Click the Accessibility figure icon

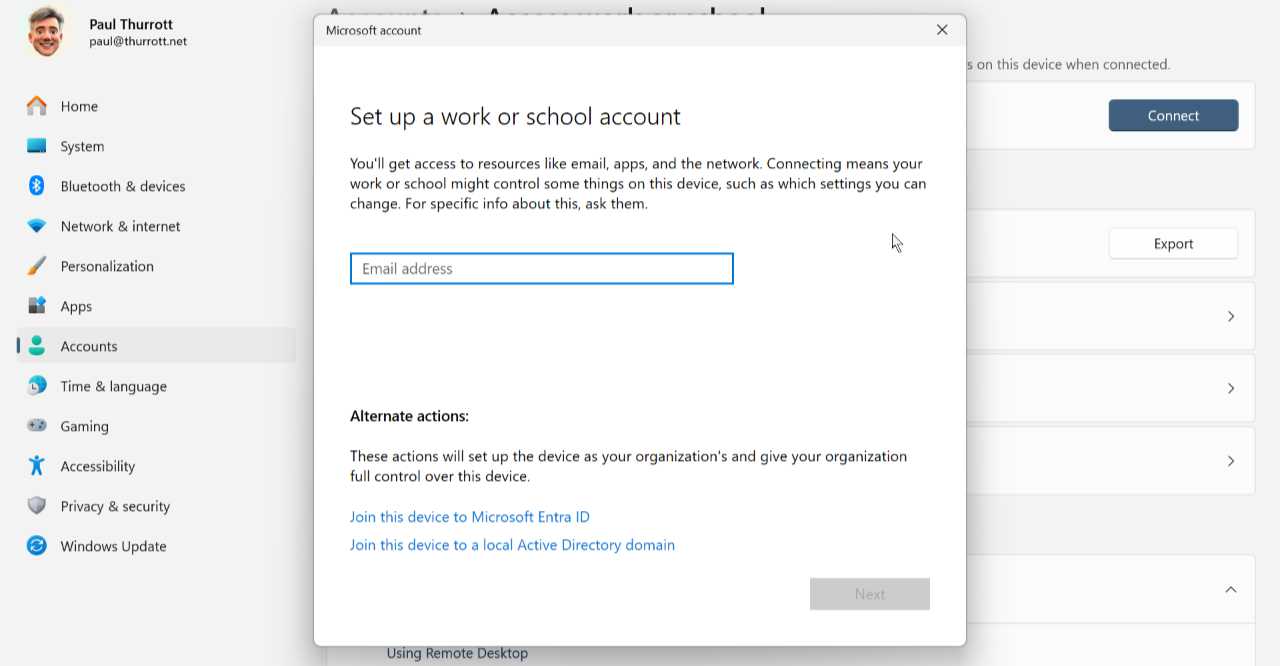click(x=37, y=466)
